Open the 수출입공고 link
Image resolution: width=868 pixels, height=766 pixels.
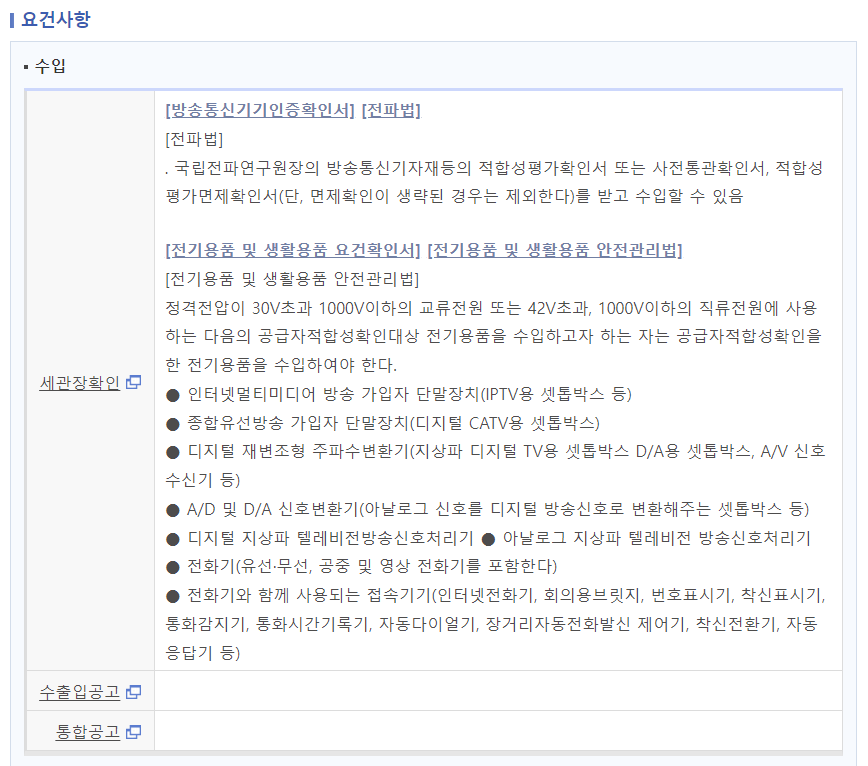point(79,691)
